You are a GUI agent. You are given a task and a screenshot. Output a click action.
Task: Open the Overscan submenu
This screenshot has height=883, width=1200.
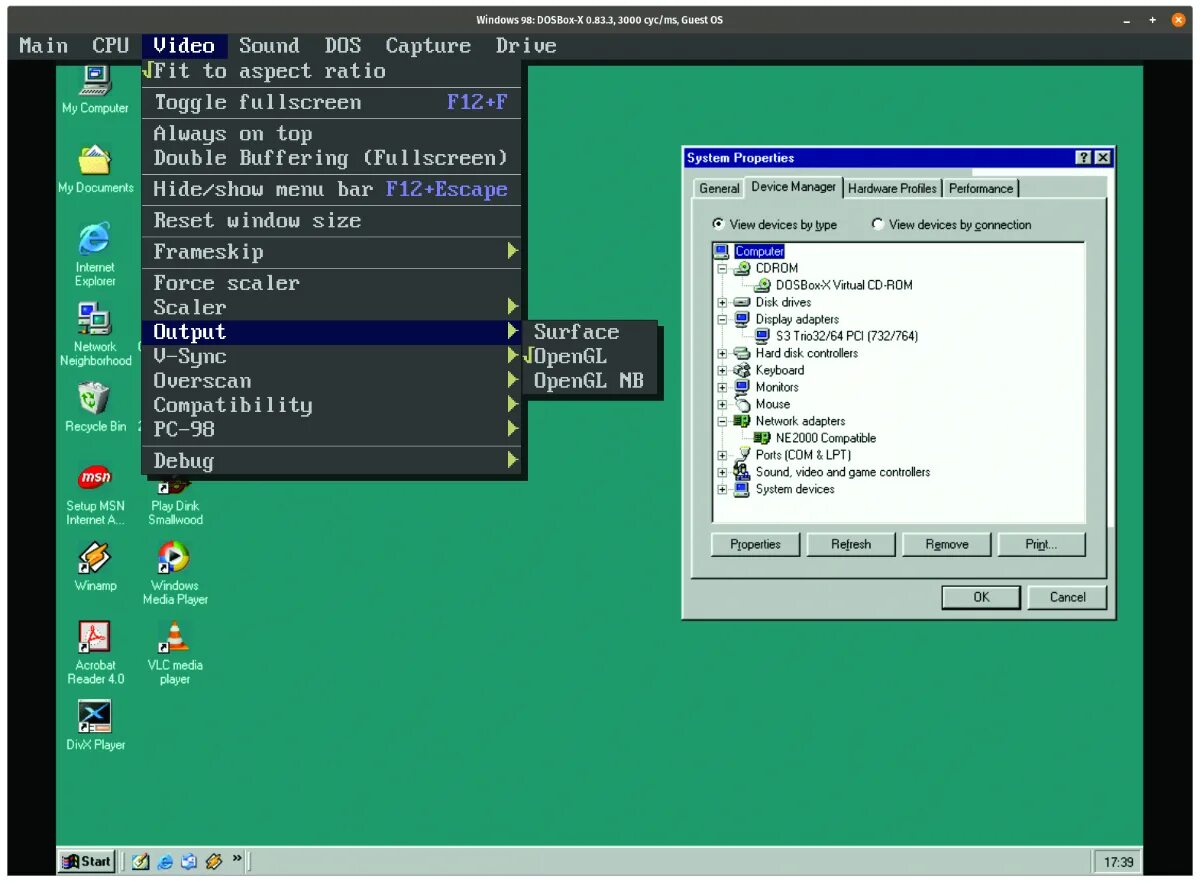point(332,381)
